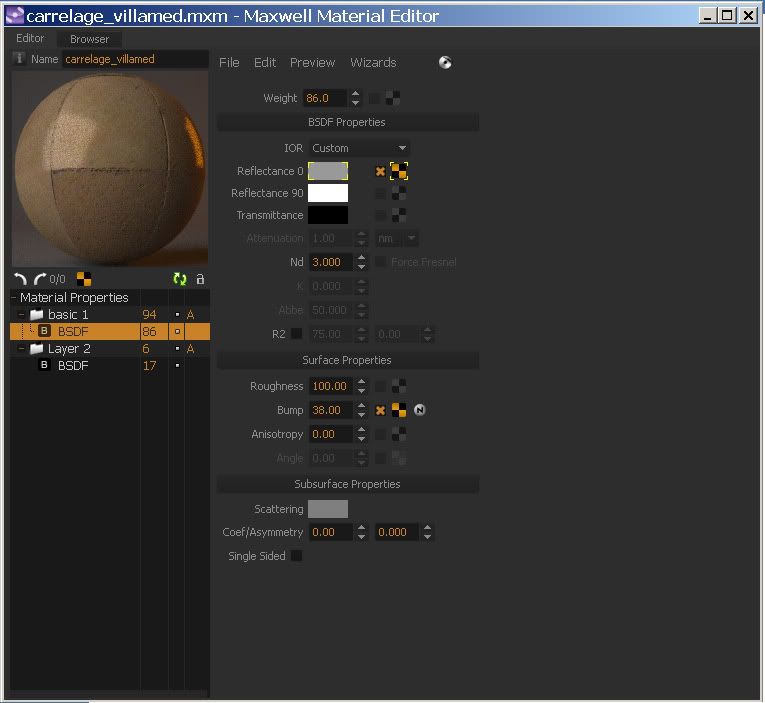This screenshot has height=703, width=765.
Task: Enable the R2 checkbox
Action: coord(296,334)
